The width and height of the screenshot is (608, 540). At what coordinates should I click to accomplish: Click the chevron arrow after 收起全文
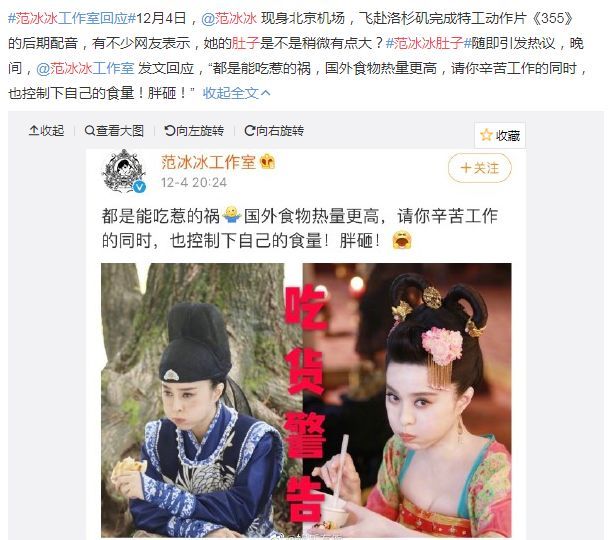[266, 93]
